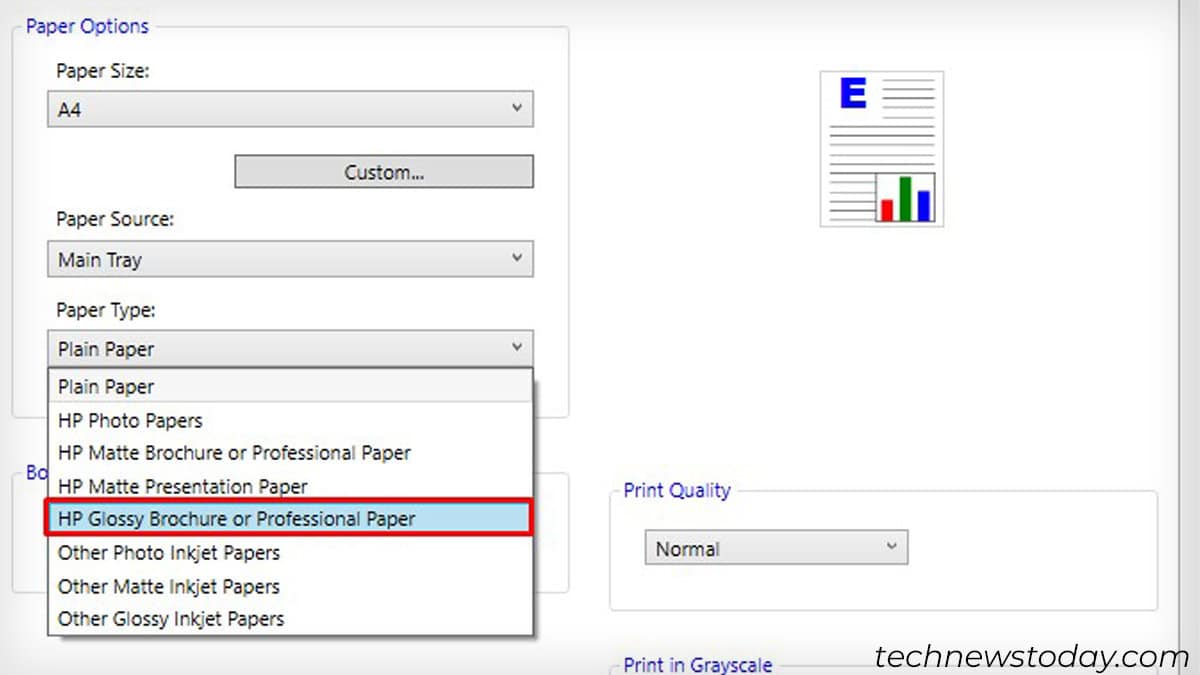
Task: Choose HP Photo Papers option
Action: [129, 420]
